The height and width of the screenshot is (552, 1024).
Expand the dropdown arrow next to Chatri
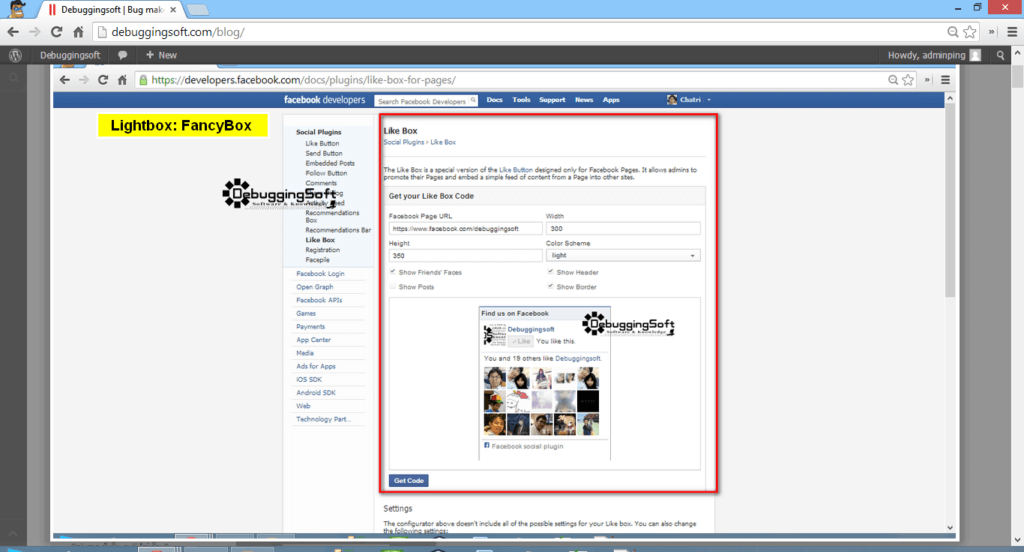(x=709, y=100)
